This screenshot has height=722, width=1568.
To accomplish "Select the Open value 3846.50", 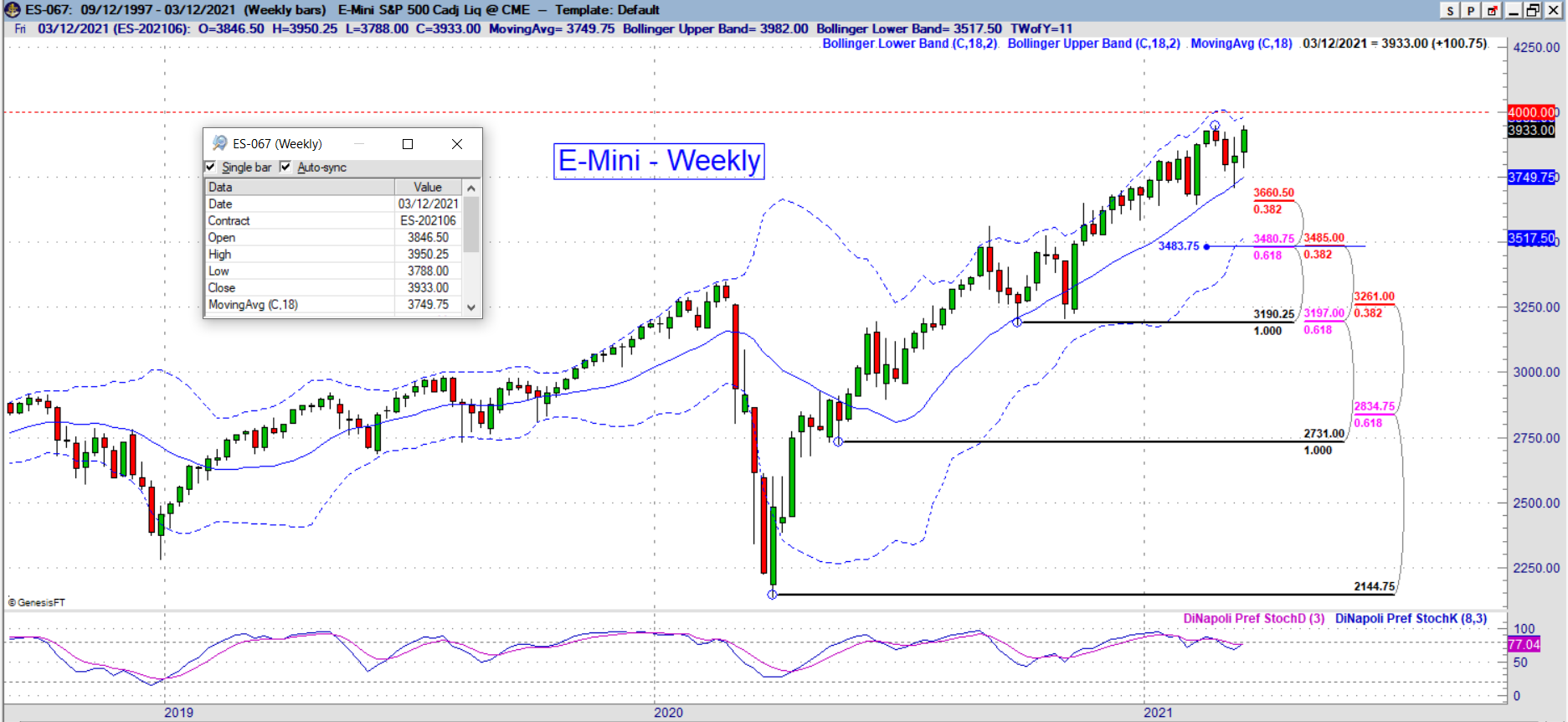I will point(428,237).
